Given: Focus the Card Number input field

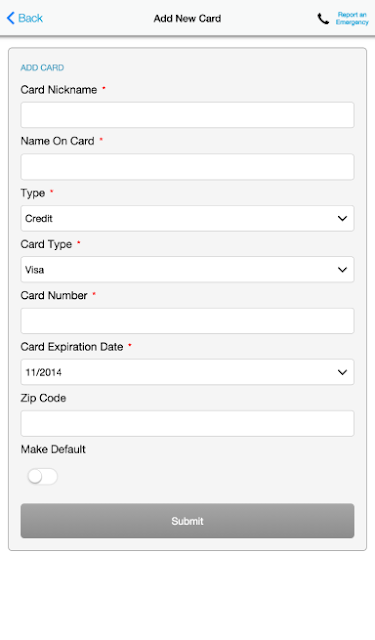Looking at the screenshot, I should (x=187, y=321).
